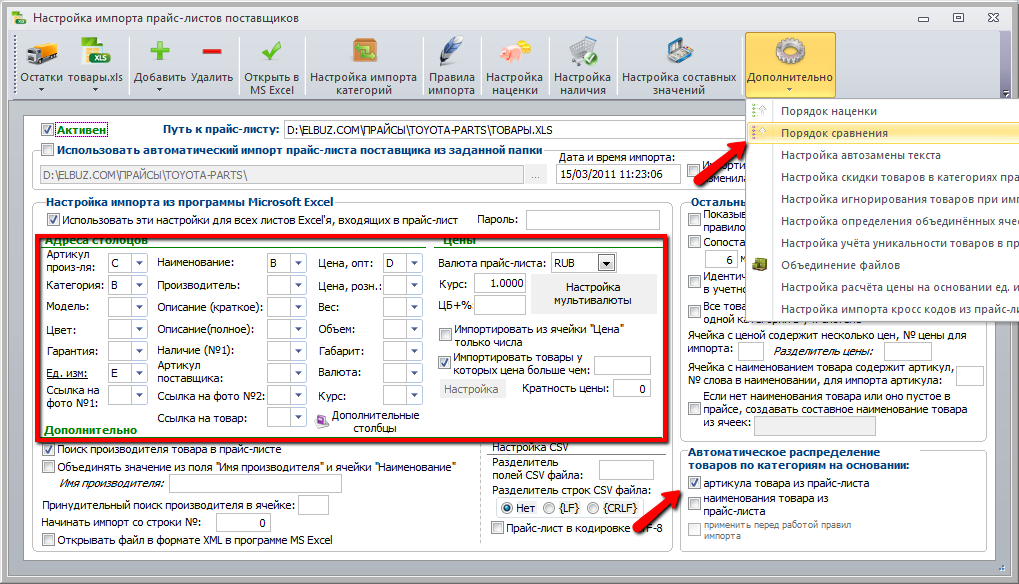Image resolution: width=1019 pixels, height=584 pixels.
Task: Check Открывать файл в формате XML
Action: point(48,539)
